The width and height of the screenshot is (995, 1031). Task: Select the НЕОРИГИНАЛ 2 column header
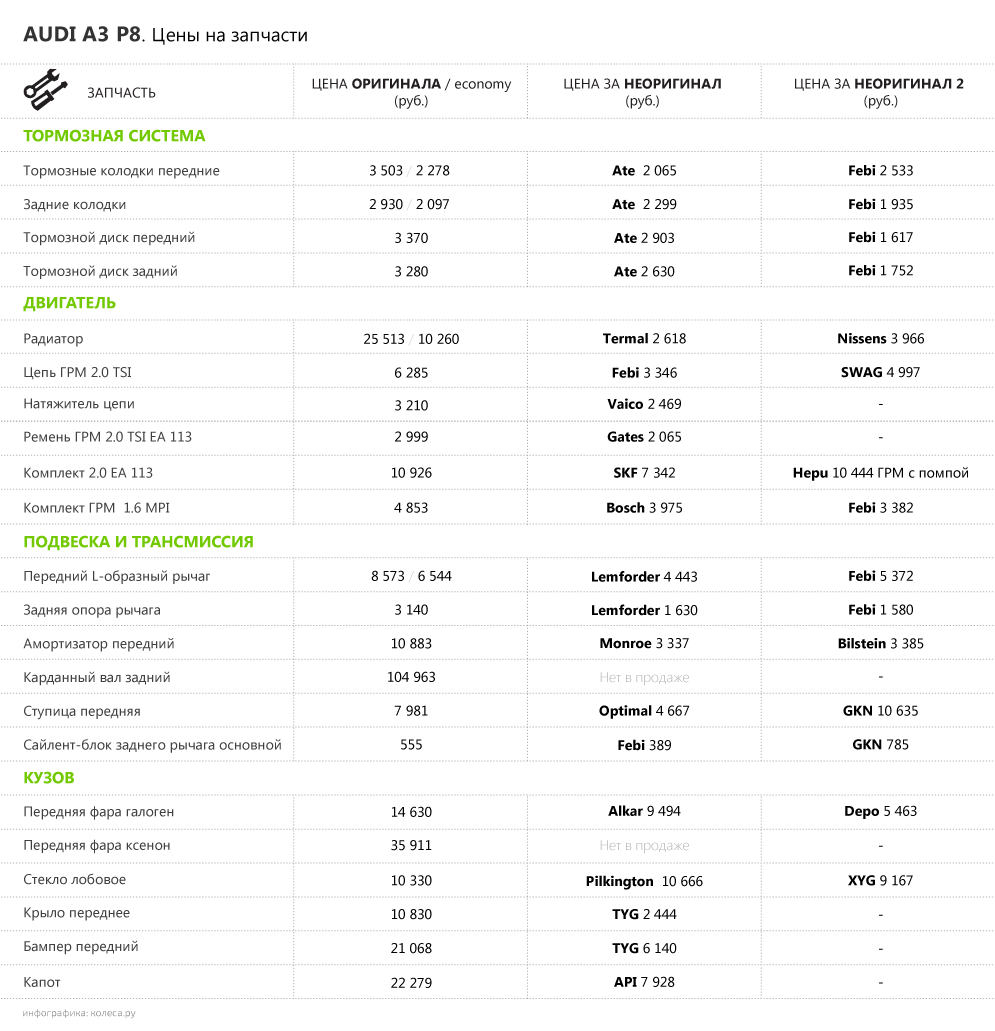click(879, 92)
